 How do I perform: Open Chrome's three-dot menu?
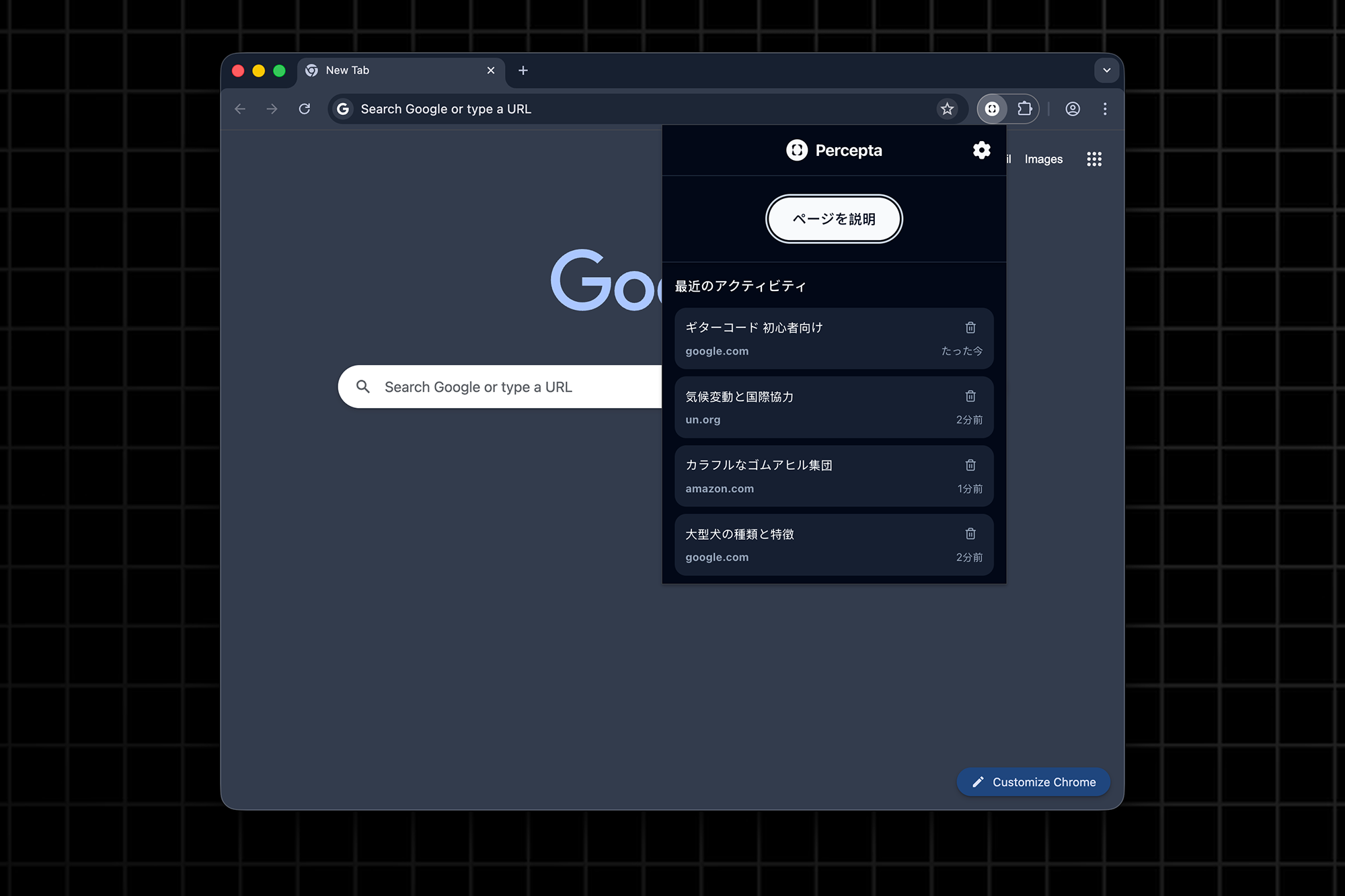pyautogui.click(x=1105, y=109)
